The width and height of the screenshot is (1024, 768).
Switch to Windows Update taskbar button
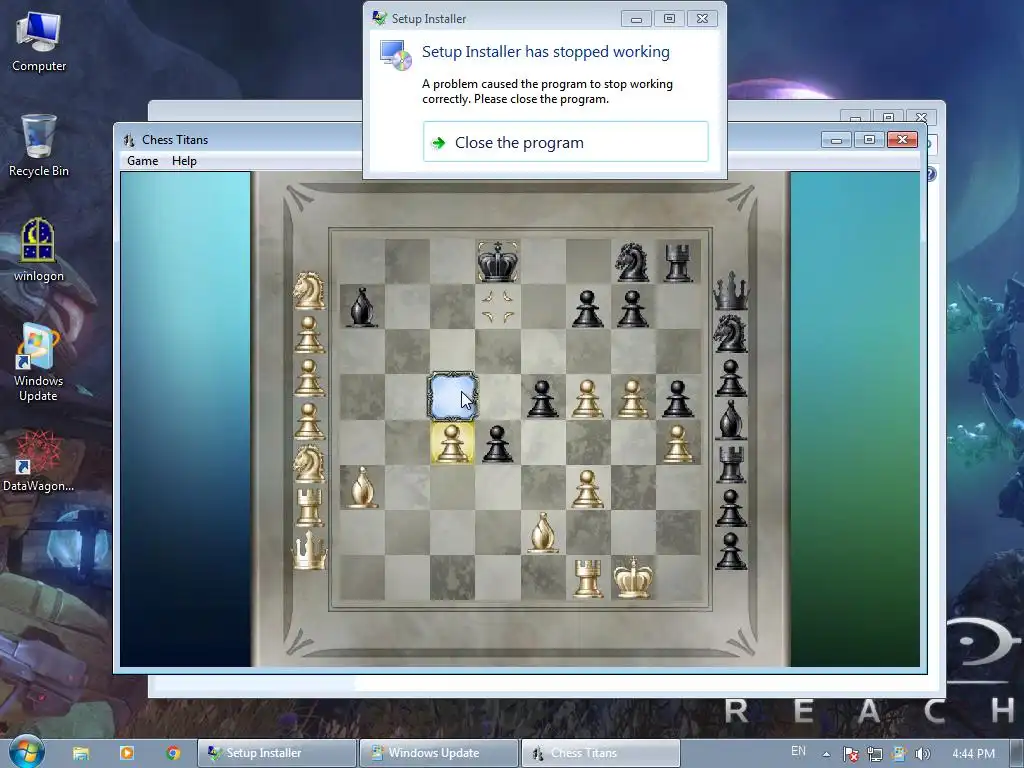(x=440, y=753)
